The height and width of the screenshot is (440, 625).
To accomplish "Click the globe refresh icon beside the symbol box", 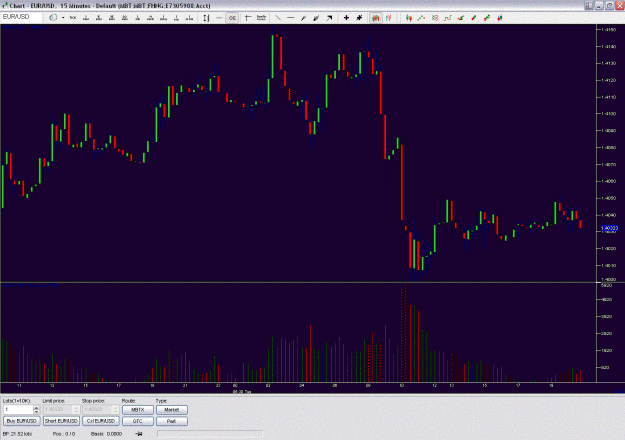I will [x=53, y=18].
